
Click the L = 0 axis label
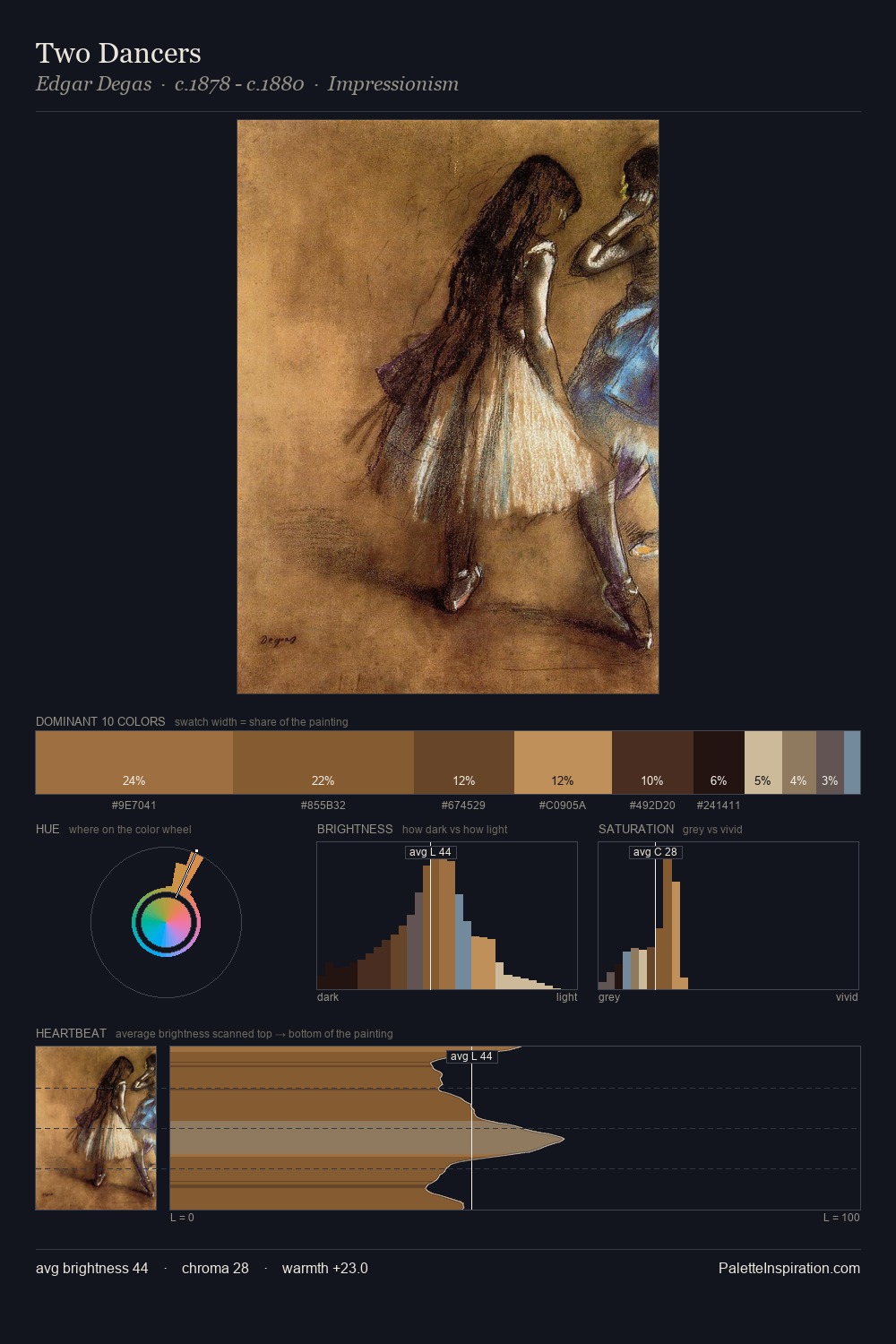[182, 1218]
